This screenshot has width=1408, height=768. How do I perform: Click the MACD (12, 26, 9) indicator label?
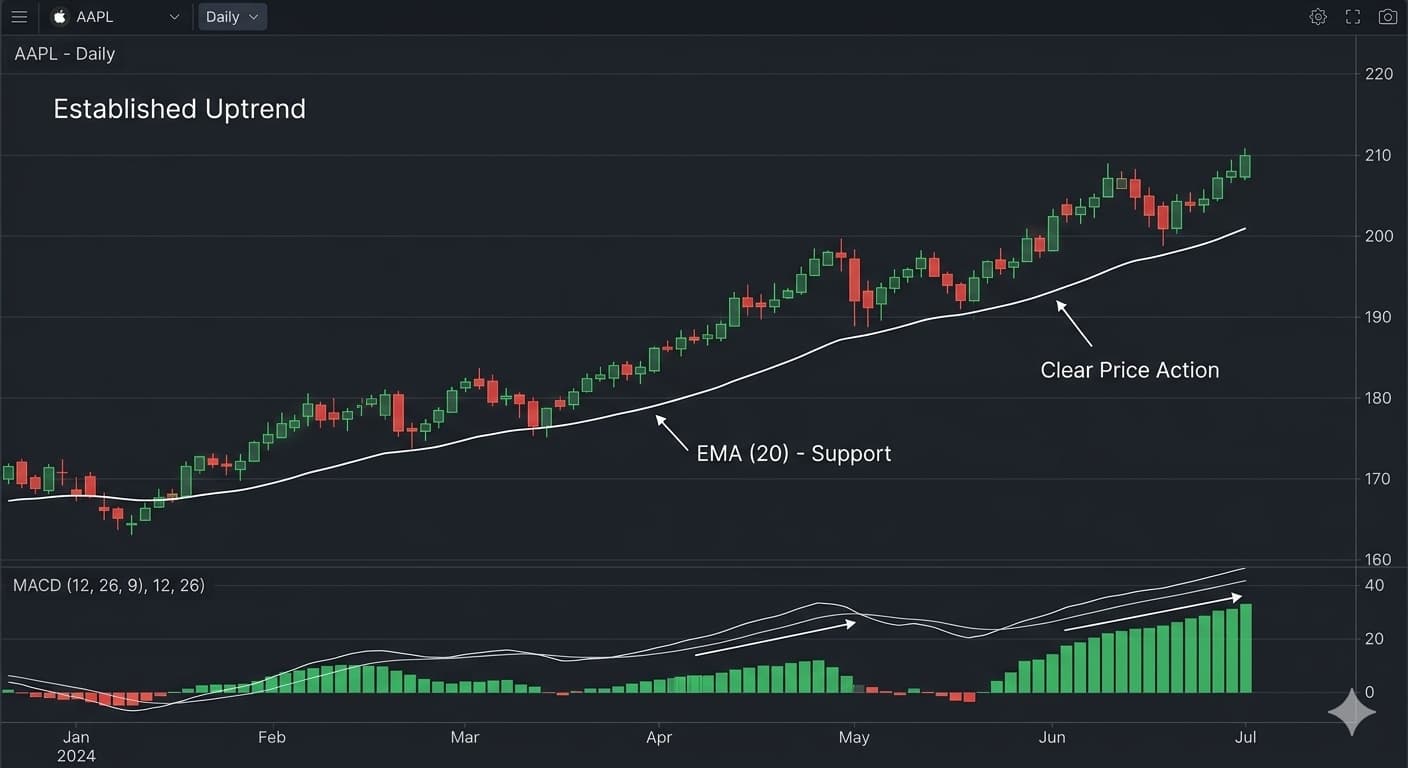tap(109, 585)
